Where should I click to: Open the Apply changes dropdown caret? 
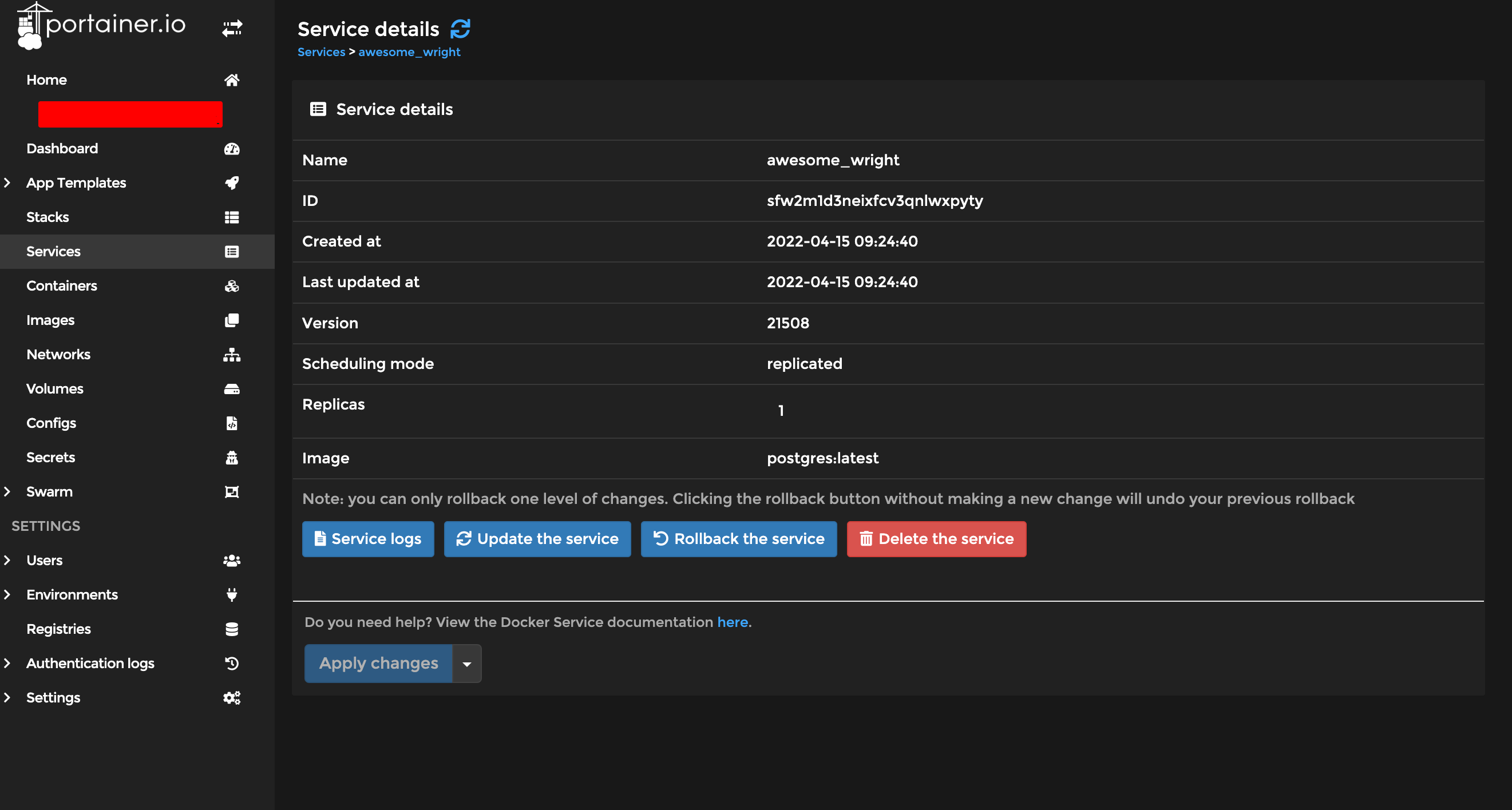[466, 664]
